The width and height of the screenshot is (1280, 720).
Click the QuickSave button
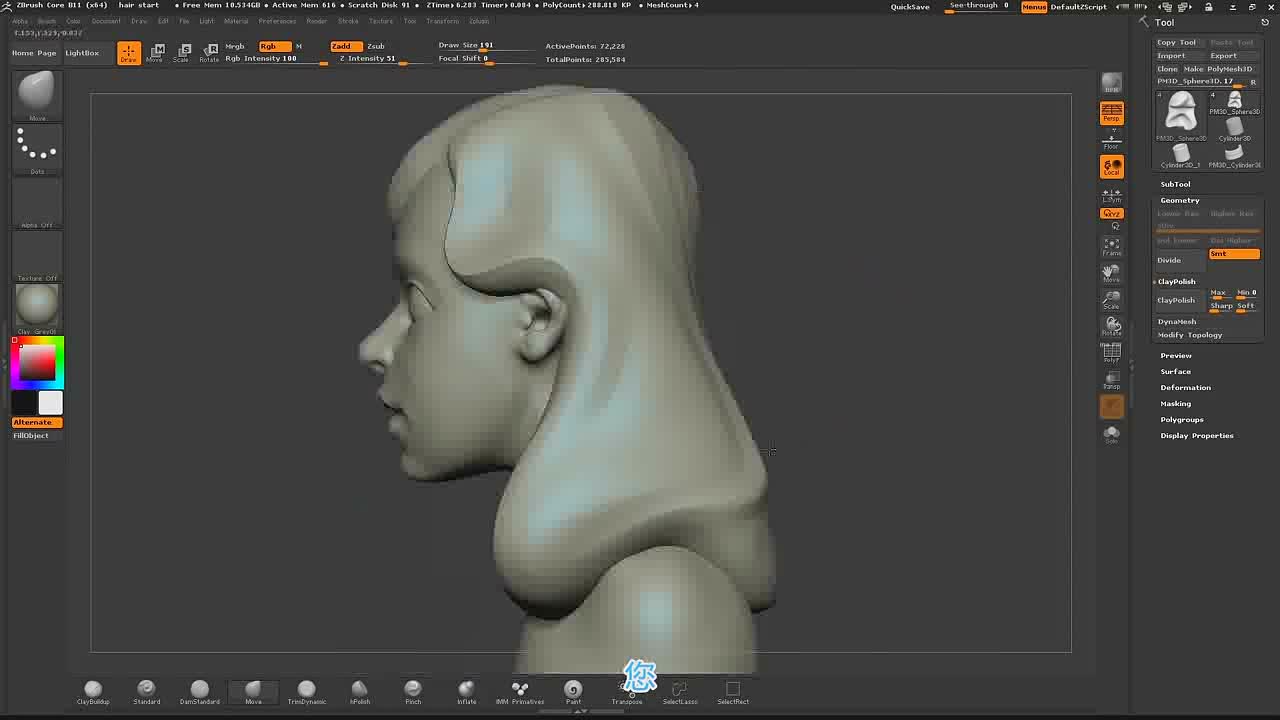point(910,7)
